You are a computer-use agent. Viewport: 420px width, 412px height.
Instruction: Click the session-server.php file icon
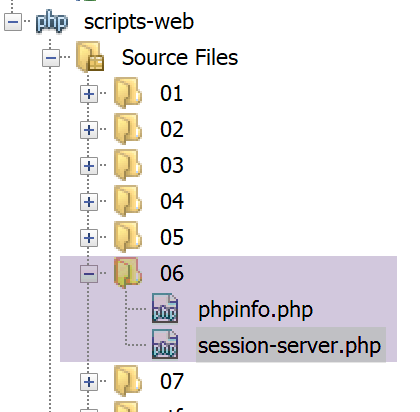[165, 344]
